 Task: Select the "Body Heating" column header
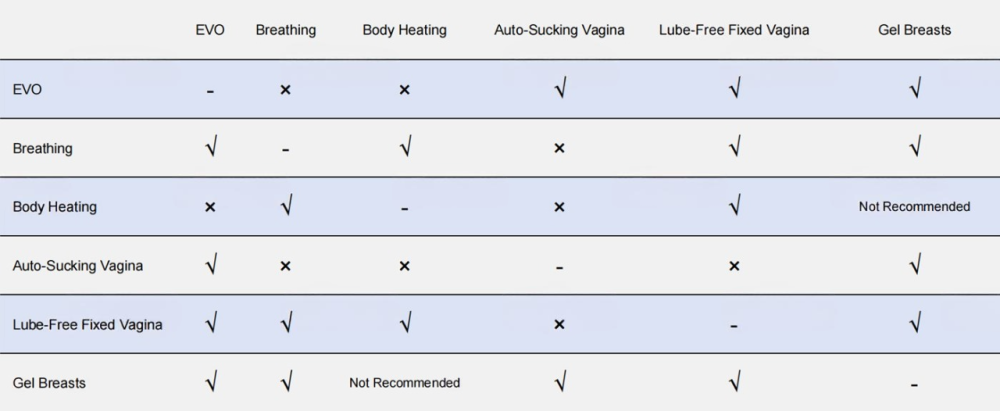404,30
